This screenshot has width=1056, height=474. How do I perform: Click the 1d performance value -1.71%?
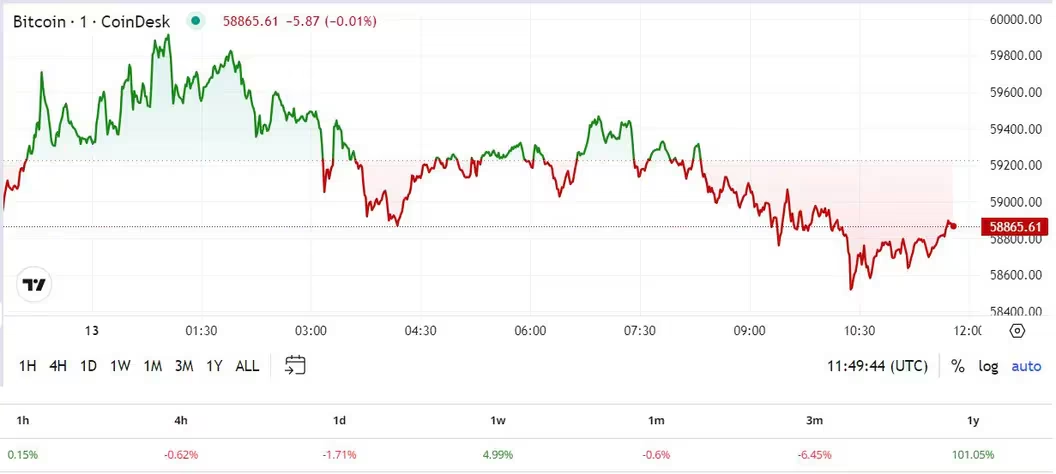click(x=339, y=454)
